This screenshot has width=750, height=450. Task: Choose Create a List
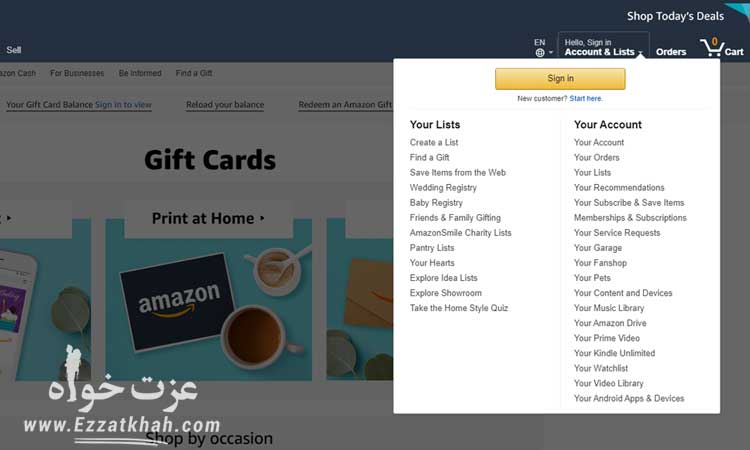click(434, 143)
